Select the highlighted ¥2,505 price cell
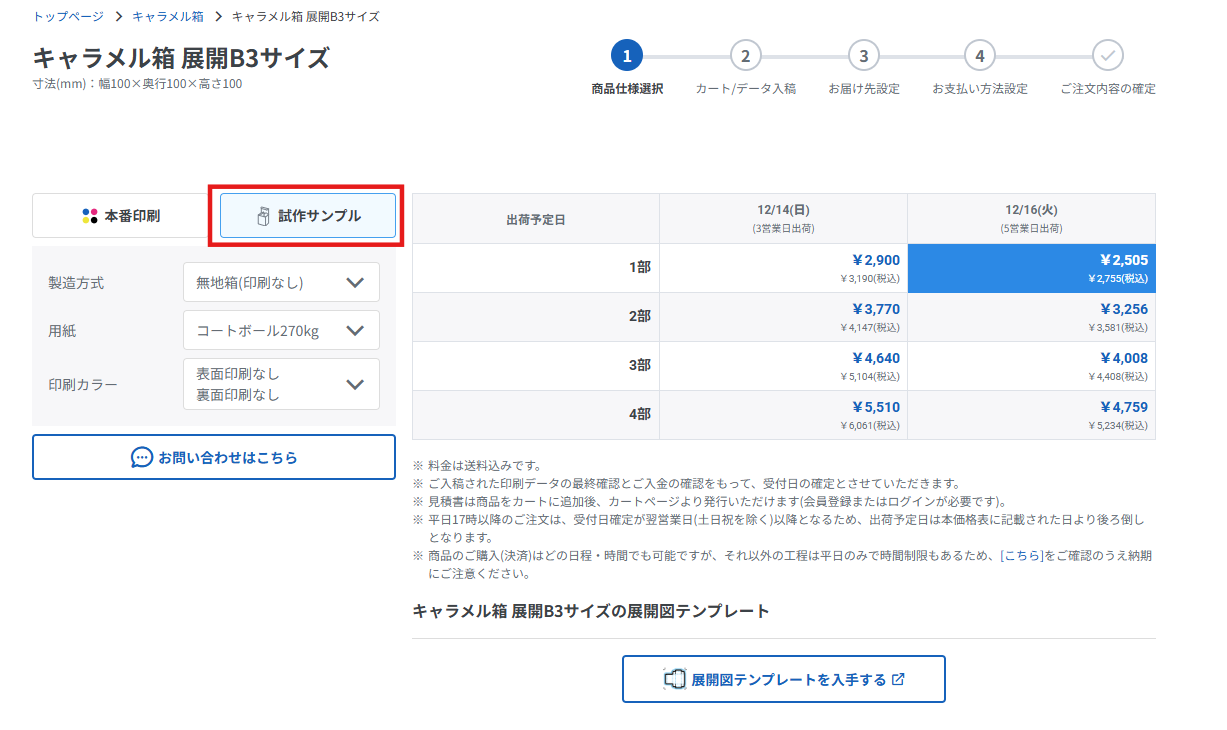The height and width of the screenshot is (730, 1227). [x=1031, y=268]
